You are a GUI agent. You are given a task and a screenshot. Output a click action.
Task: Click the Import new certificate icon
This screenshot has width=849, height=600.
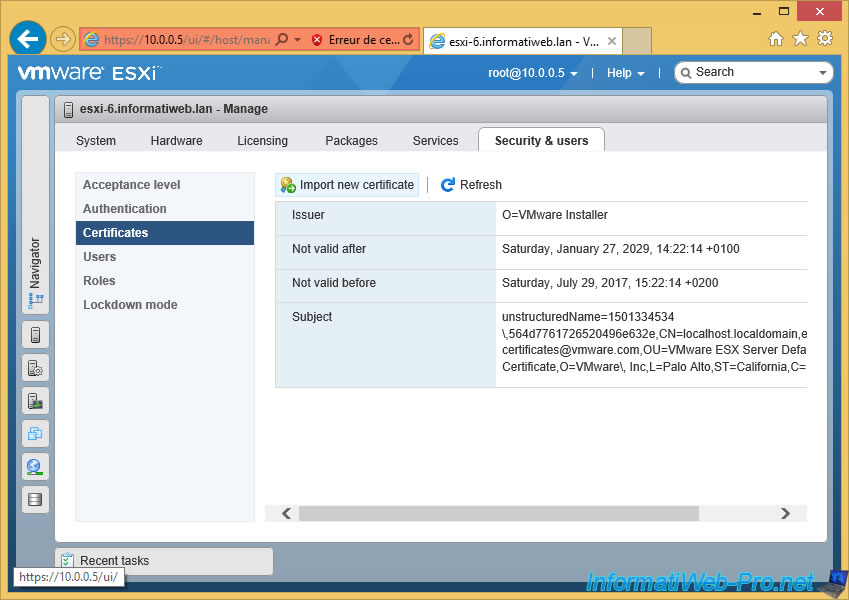tap(288, 185)
